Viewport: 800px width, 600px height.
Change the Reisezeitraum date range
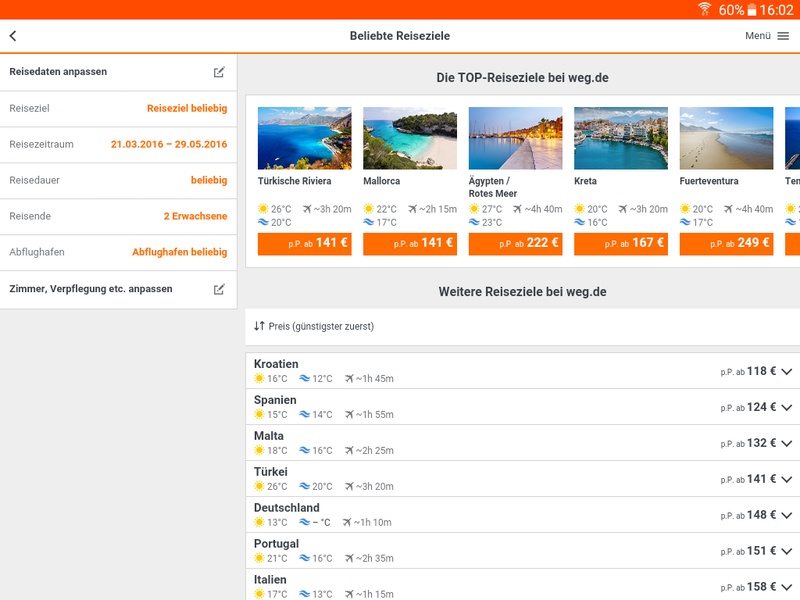(x=169, y=144)
